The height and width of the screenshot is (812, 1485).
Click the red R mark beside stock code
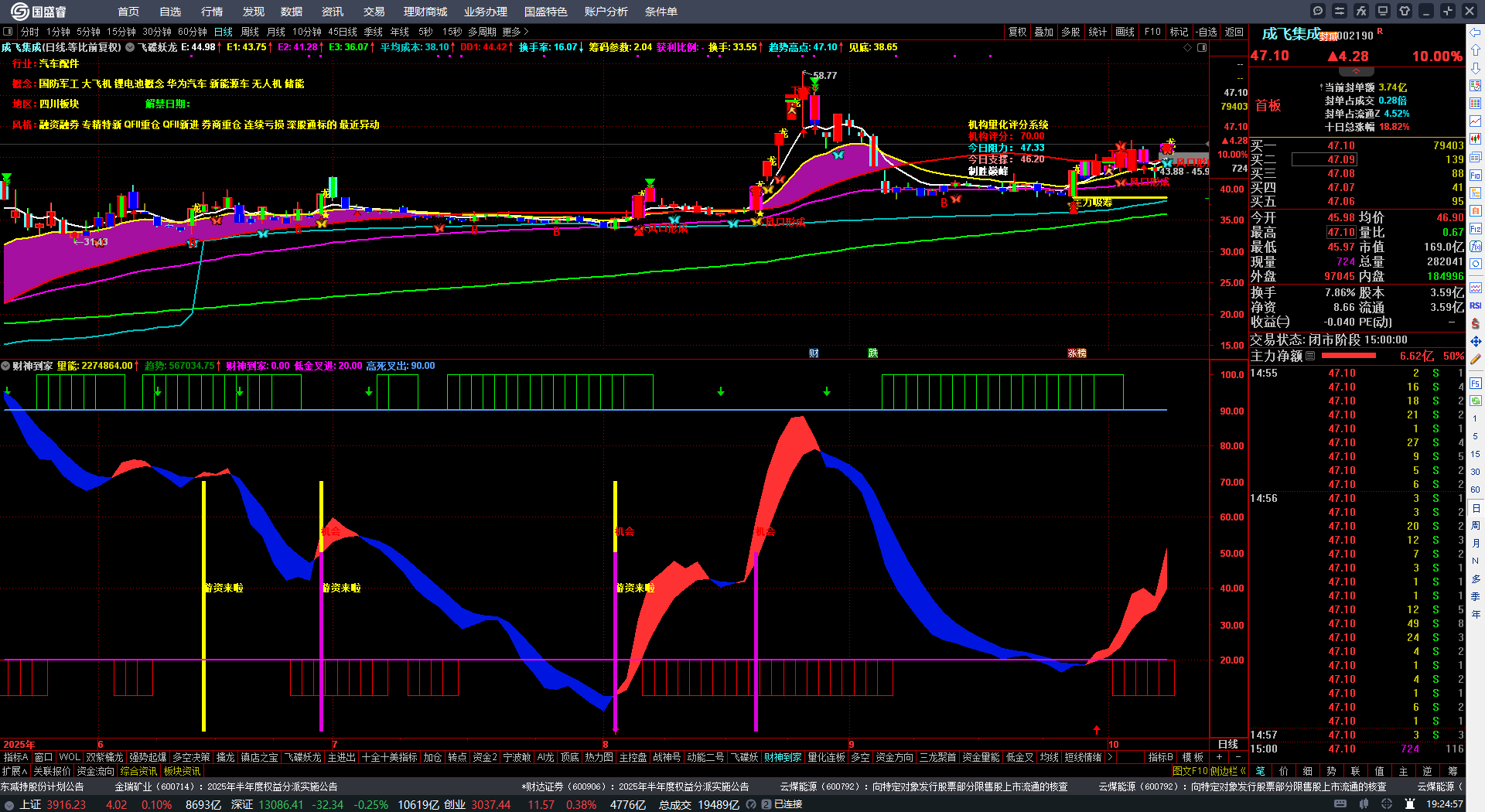(x=1380, y=32)
